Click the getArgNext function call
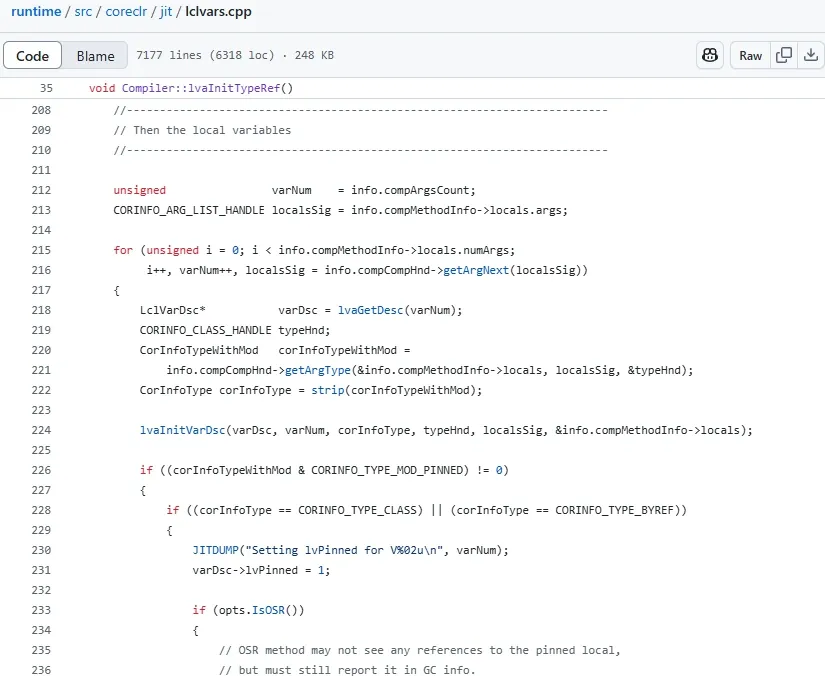The width and height of the screenshot is (825, 676). (x=476, y=270)
